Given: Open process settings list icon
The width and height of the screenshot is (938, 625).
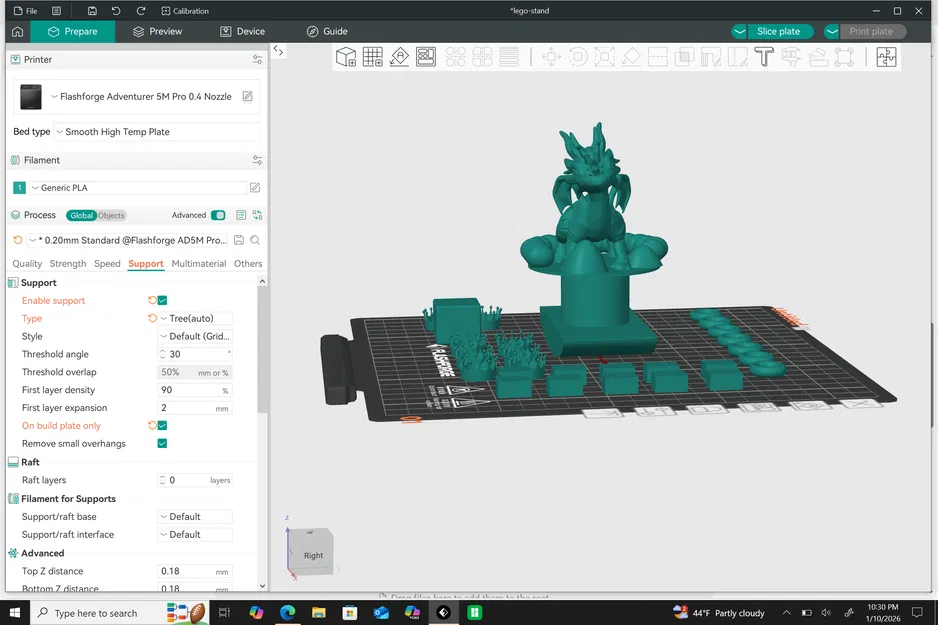Looking at the screenshot, I should click(x=241, y=215).
